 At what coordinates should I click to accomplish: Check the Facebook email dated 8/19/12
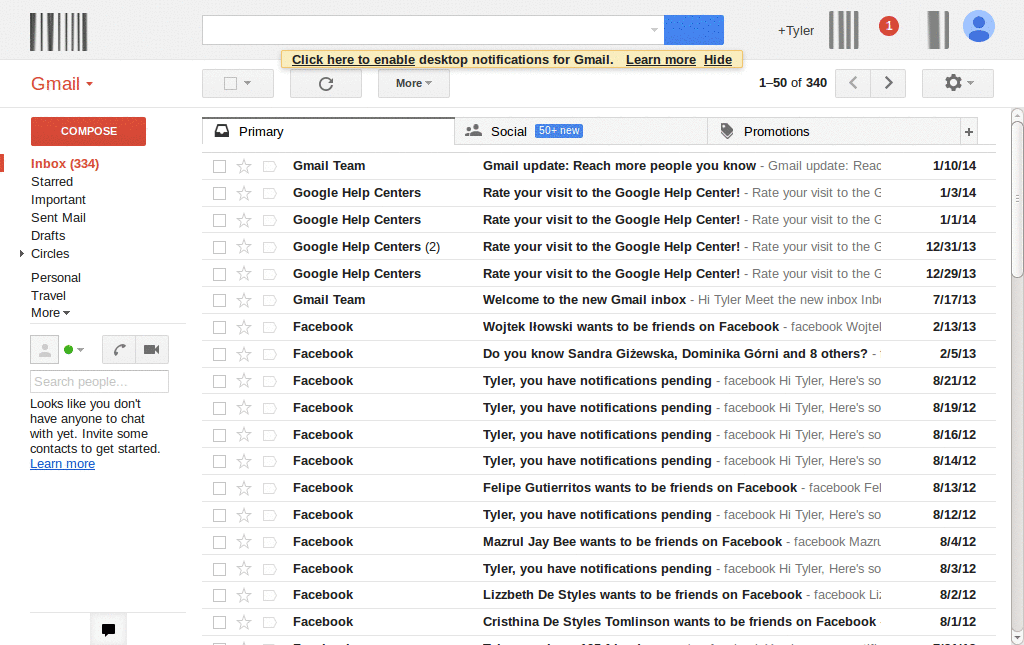point(219,409)
